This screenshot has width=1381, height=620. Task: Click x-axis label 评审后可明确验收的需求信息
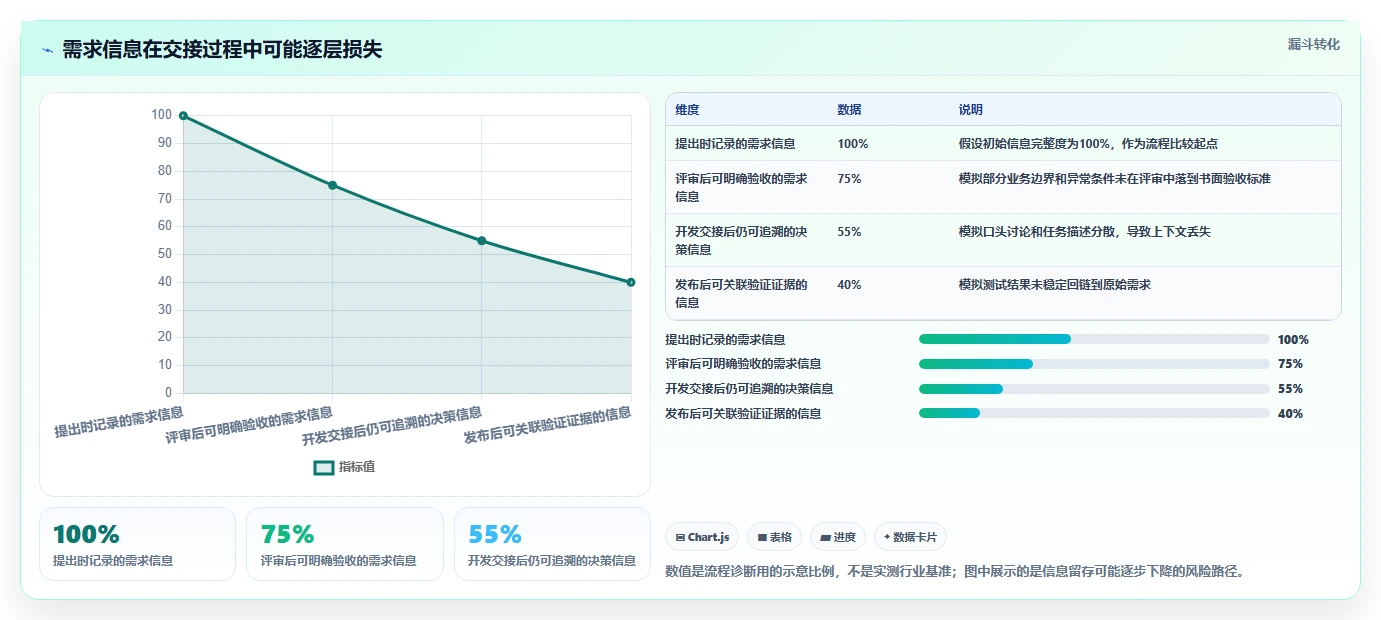coord(249,426)
